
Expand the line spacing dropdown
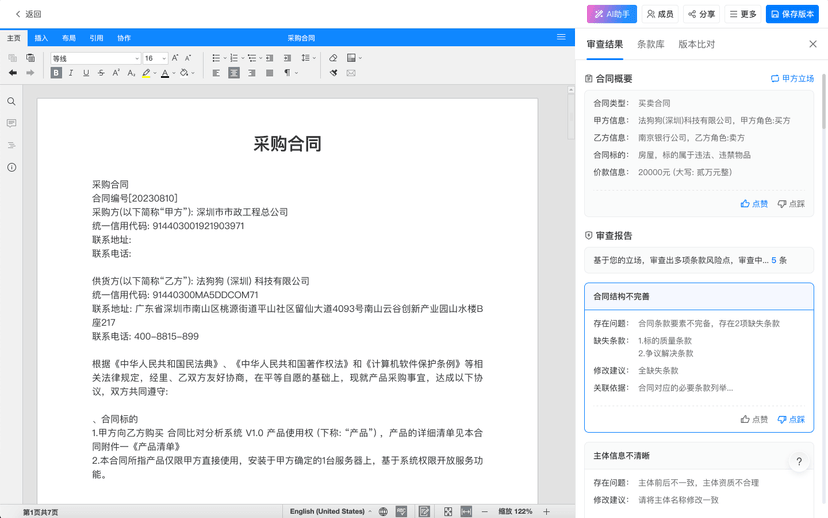point(308,58)
